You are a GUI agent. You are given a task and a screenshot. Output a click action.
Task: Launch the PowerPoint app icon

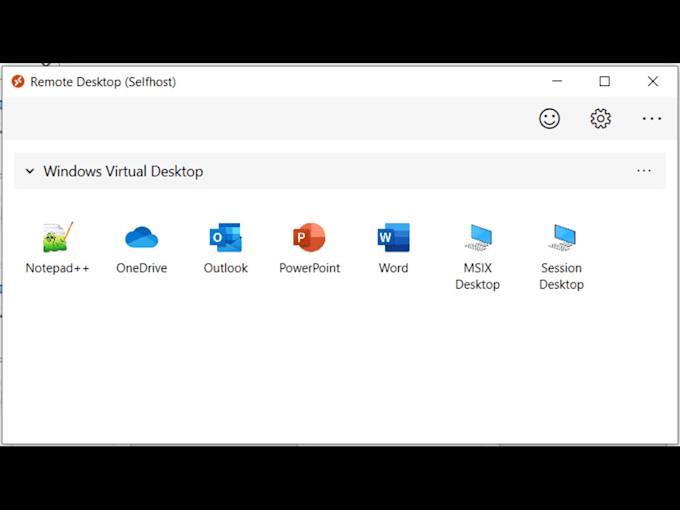[x=309, y=237]
